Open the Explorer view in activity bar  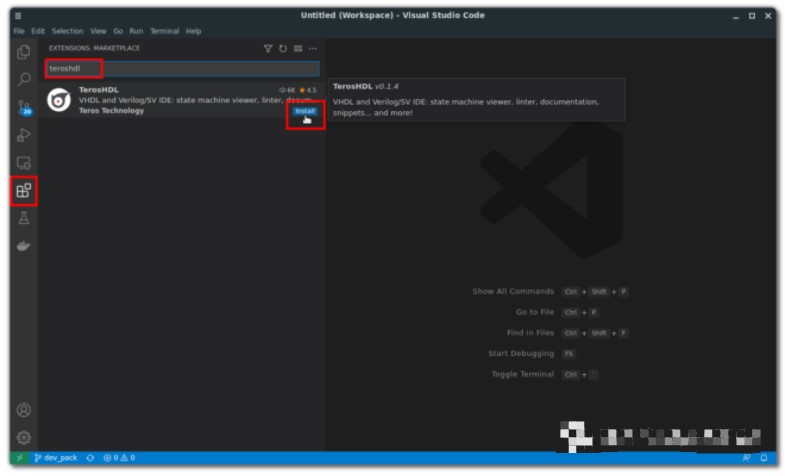[24, 52]
